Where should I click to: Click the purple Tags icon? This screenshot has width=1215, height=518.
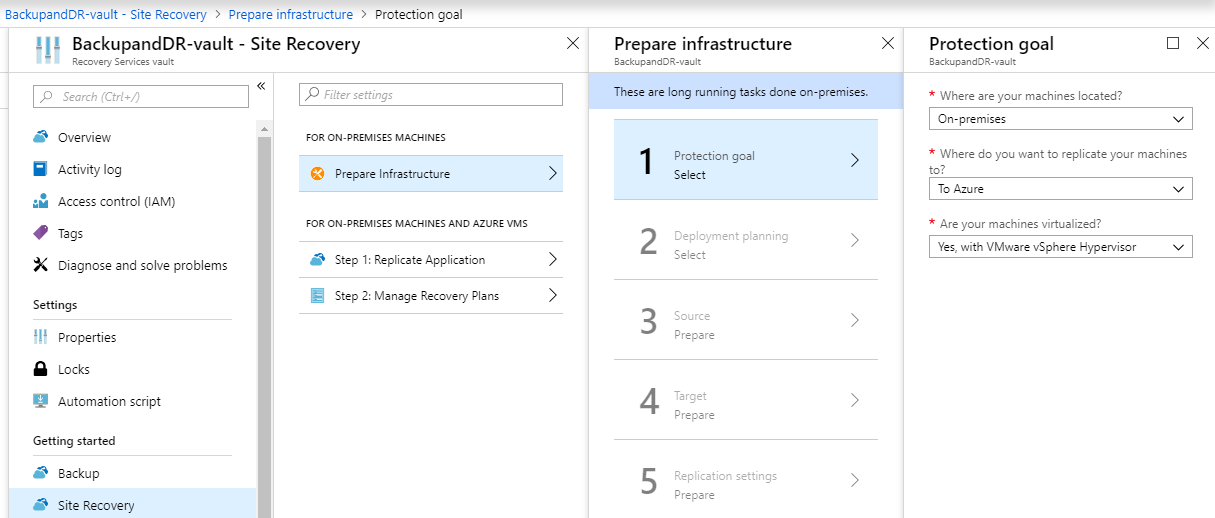pos(40,233)
